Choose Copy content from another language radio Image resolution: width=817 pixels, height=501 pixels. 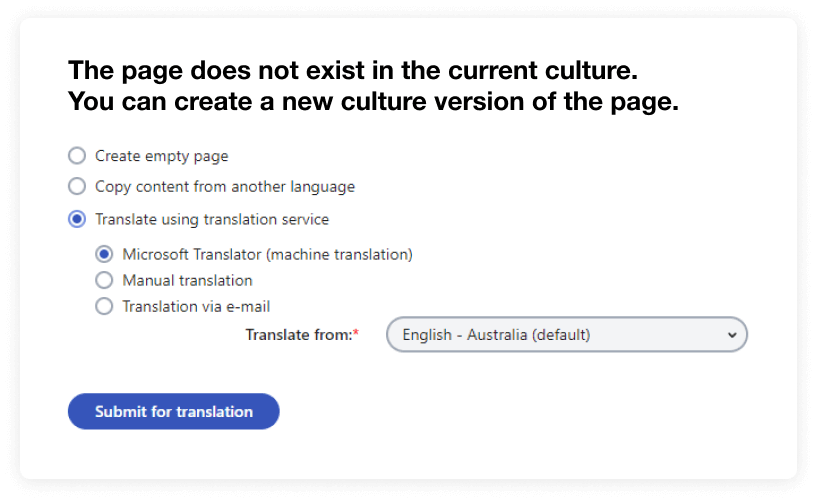(x=77, y=186)
